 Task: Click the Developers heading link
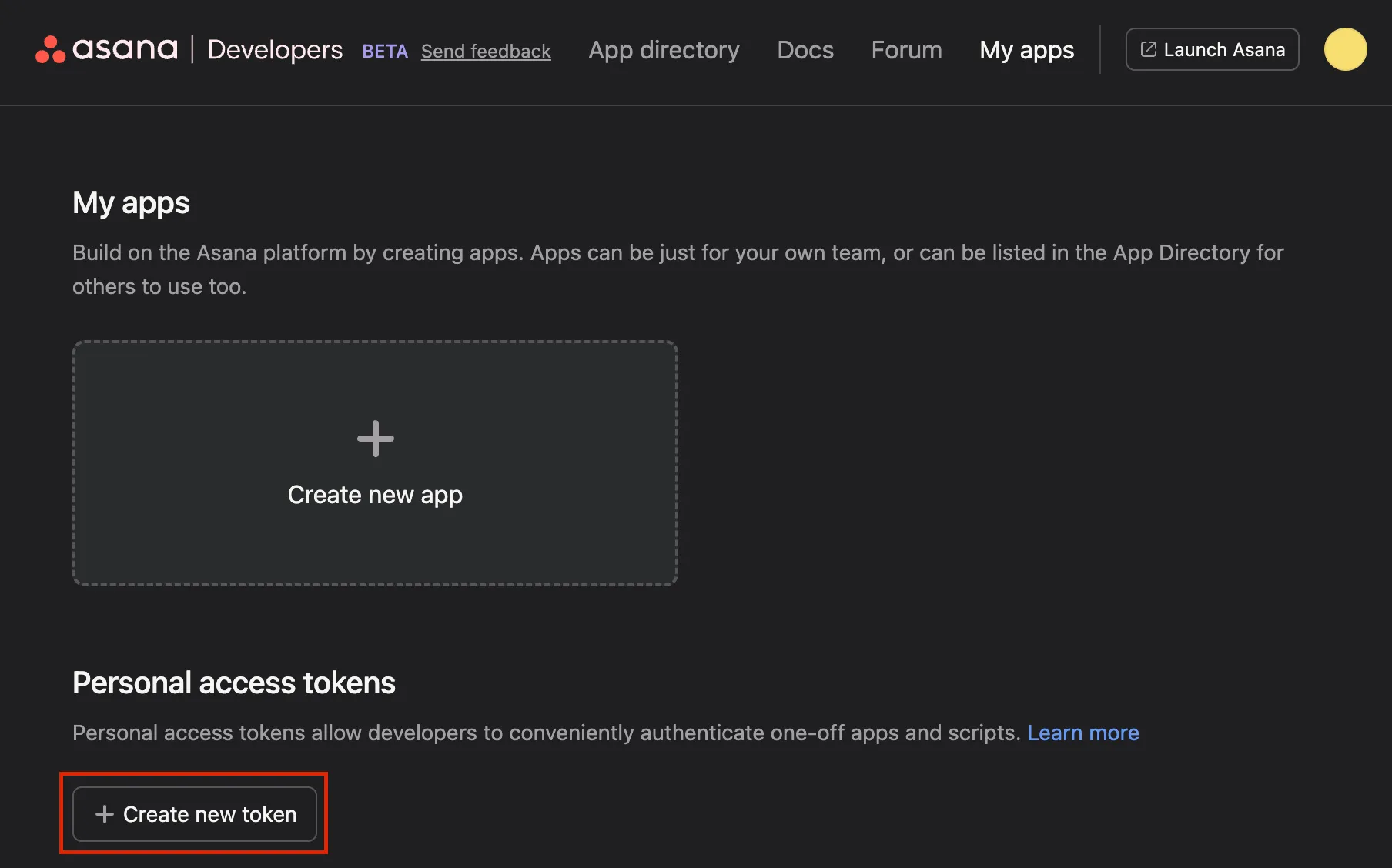(275, 49)
